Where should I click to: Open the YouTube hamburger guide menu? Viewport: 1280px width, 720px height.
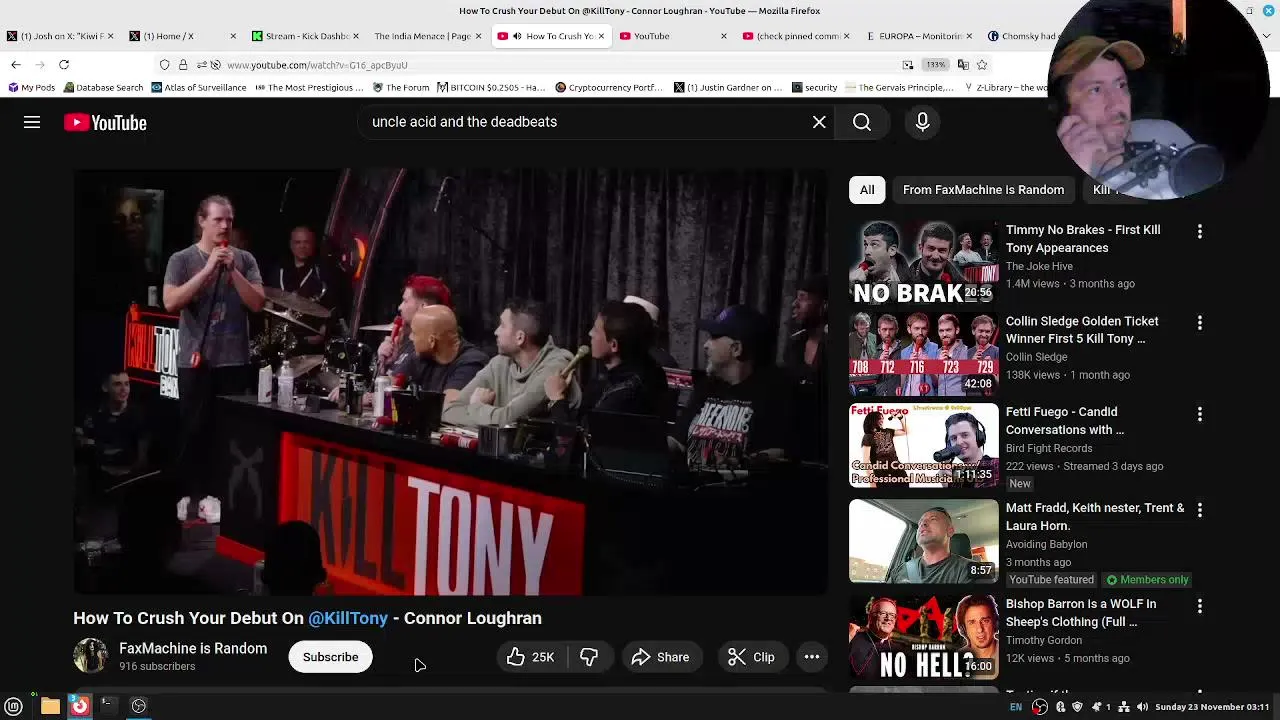(32, 122)
